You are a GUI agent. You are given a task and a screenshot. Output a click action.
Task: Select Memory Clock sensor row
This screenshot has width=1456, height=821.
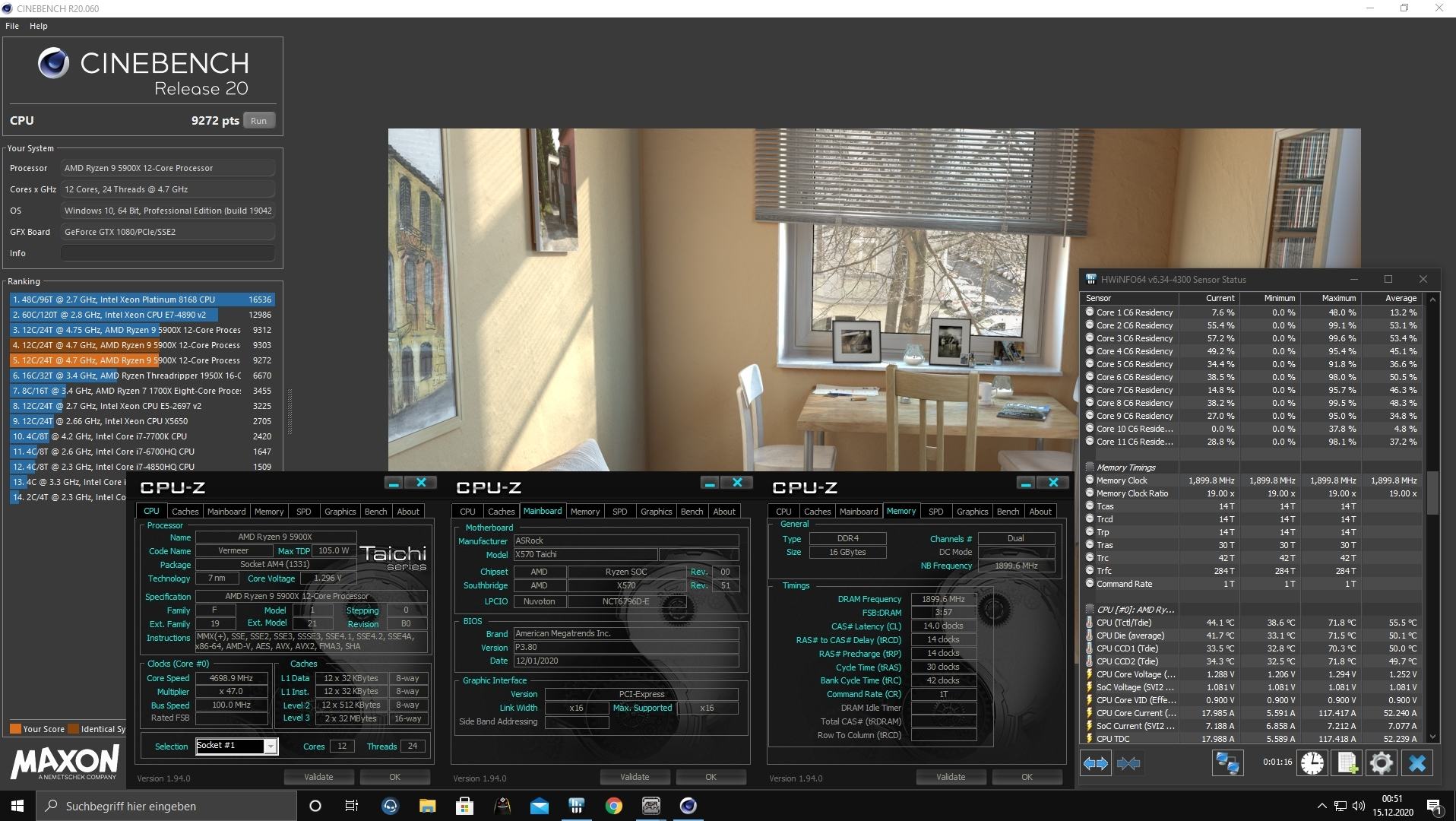pos(1252,480)
